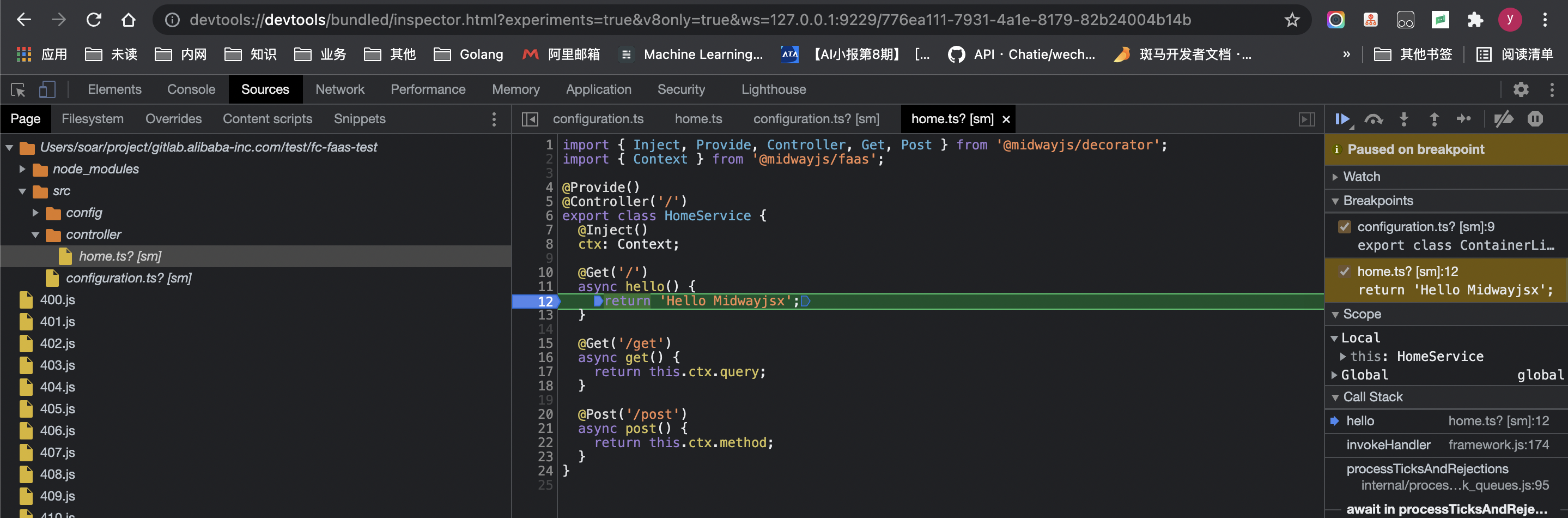Select processTicksAndRejections stack frame
The width and height of the screenshot is (1568, 518).
tap(1447, 477)
